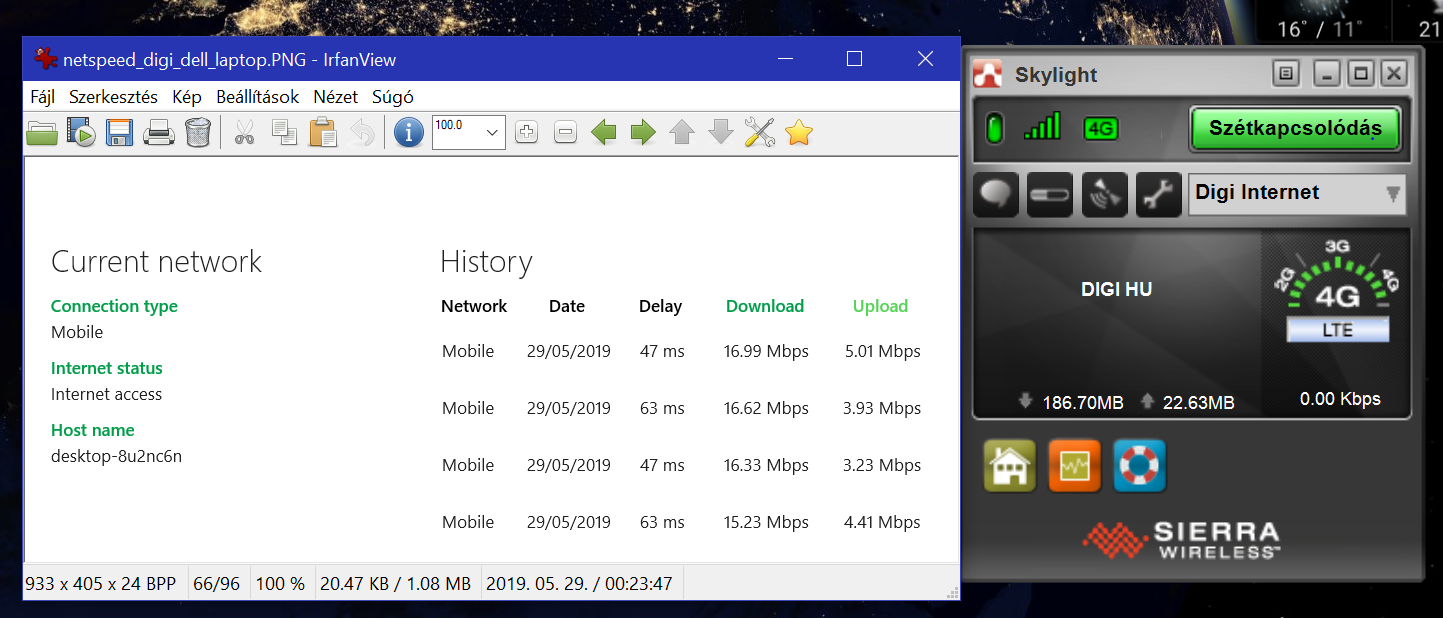Screen dimensions: 1443x618
Task: Go to next image with green right arrow
Action: [x=643, y=132]
